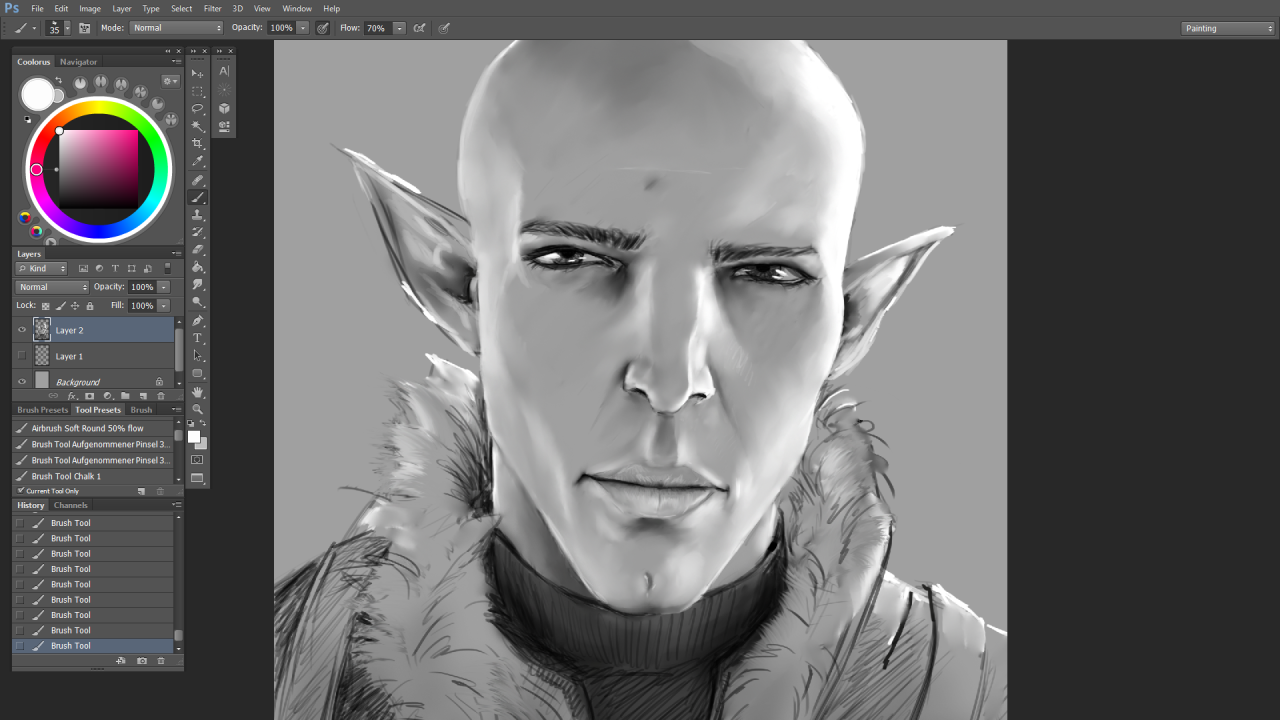Click the Coolorus white foreground colour circle
1280x720 pixels.
(x=37, y=94)
